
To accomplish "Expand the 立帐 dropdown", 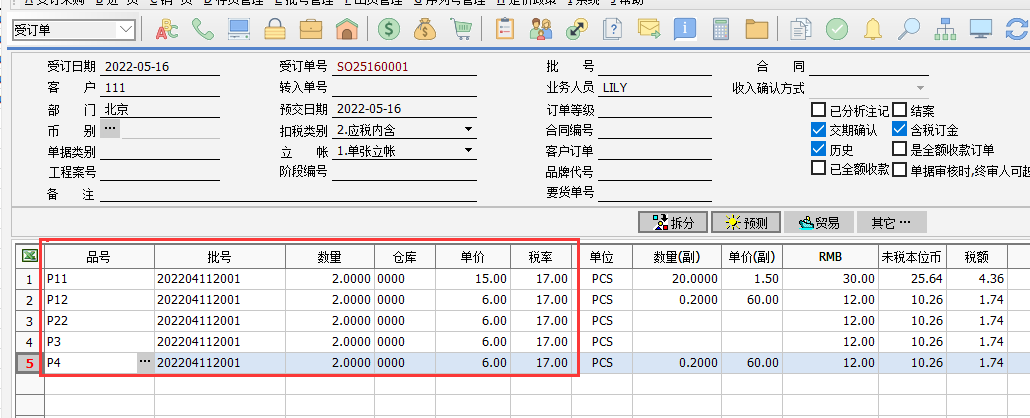I will coord(468,151).
